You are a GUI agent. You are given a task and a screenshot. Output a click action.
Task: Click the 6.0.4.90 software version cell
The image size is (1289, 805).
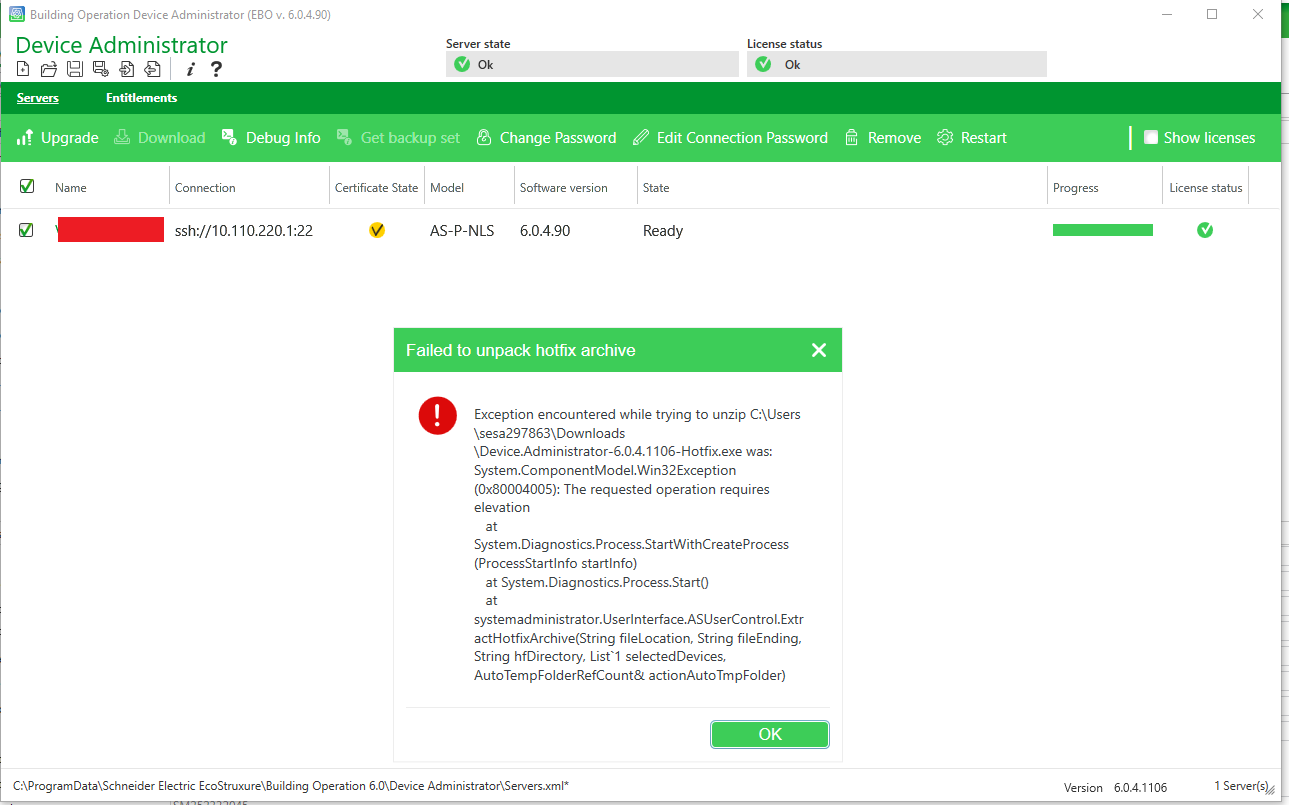(x=545, y=231)
